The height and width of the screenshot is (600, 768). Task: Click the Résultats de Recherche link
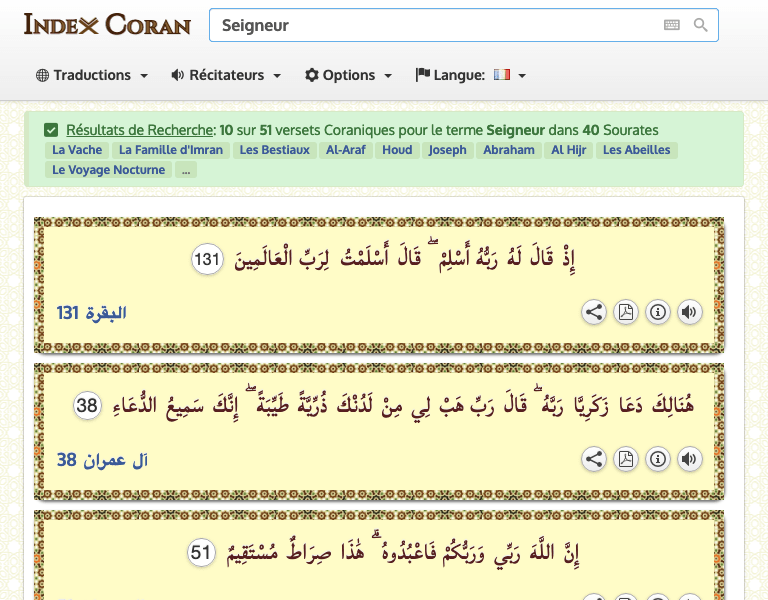click(x=140, y=130)
